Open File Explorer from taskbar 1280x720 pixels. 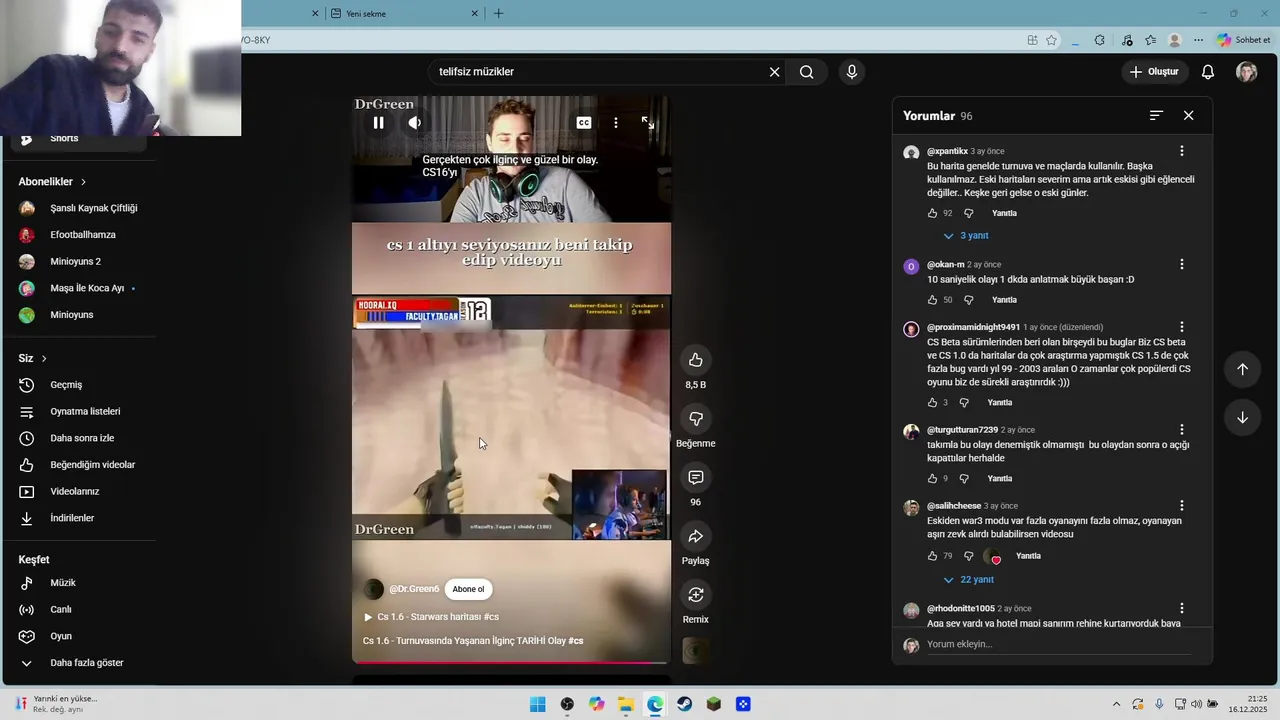[x=626, y=704]
